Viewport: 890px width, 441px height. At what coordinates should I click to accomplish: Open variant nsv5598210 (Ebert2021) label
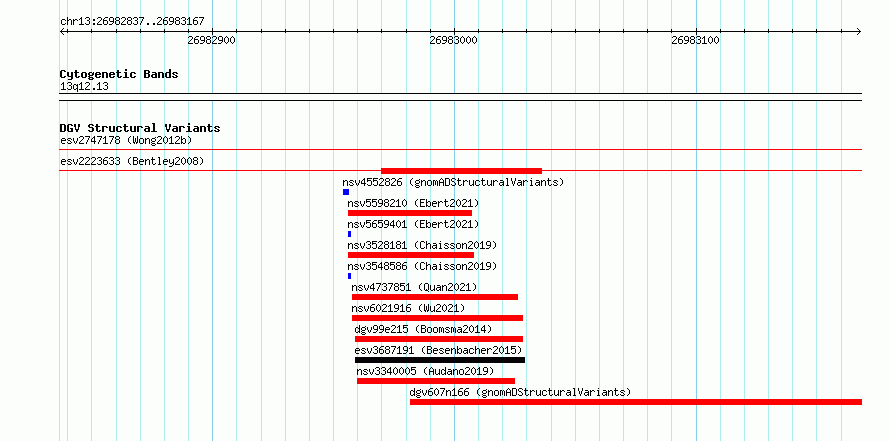413,203
